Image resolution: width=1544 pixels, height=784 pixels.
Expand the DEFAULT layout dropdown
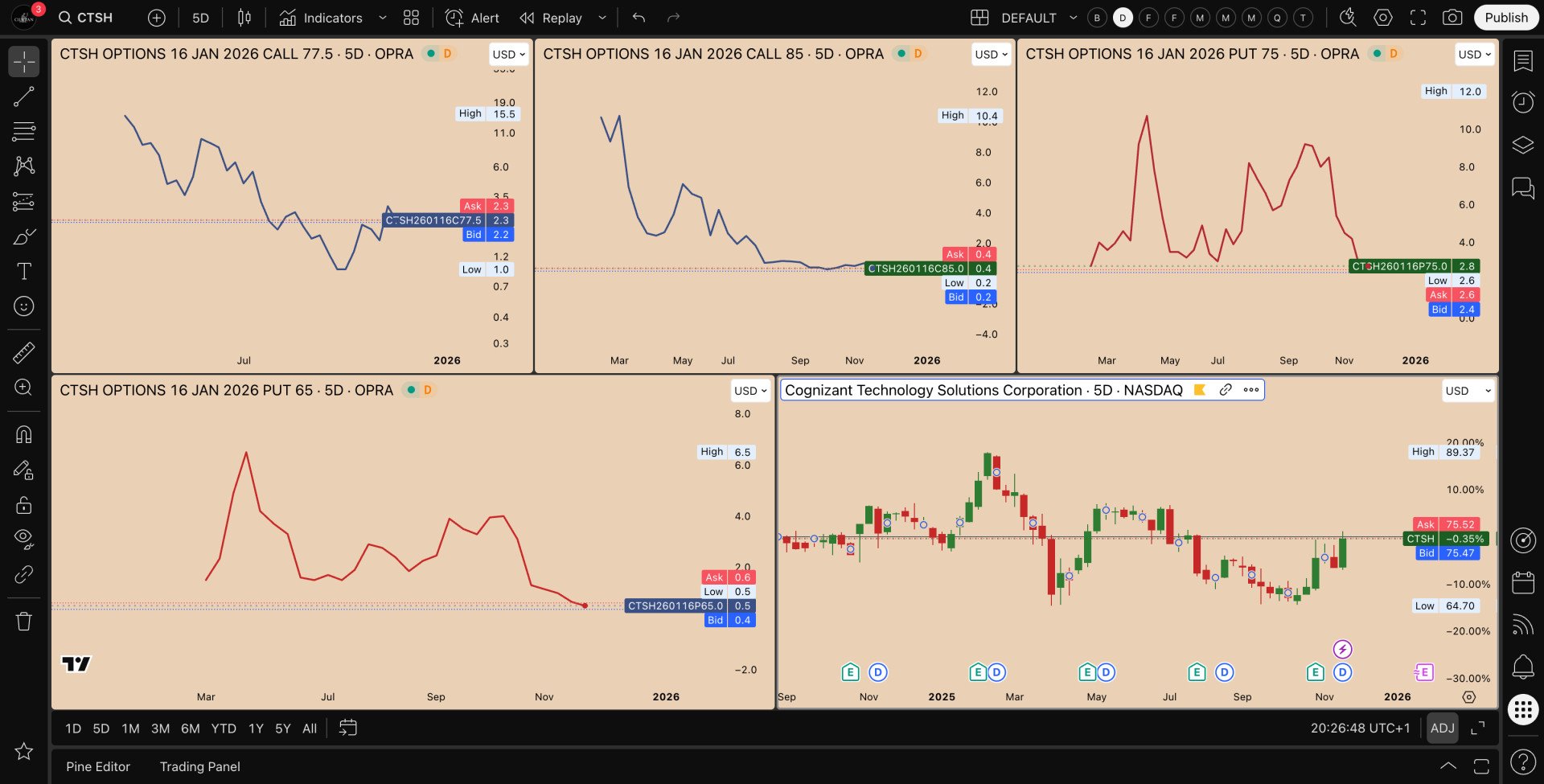click(x=1073, y=18)
